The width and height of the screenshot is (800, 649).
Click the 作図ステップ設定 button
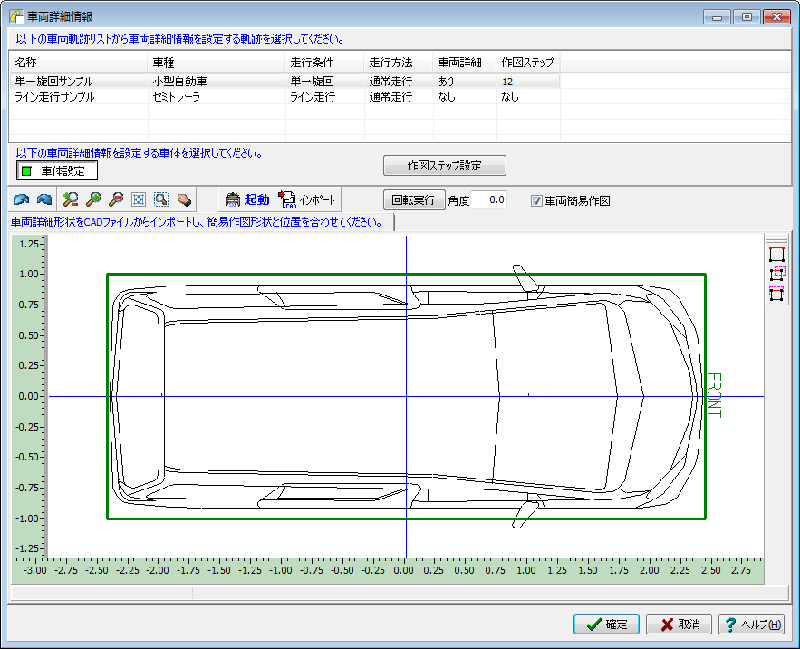(444, 165)
